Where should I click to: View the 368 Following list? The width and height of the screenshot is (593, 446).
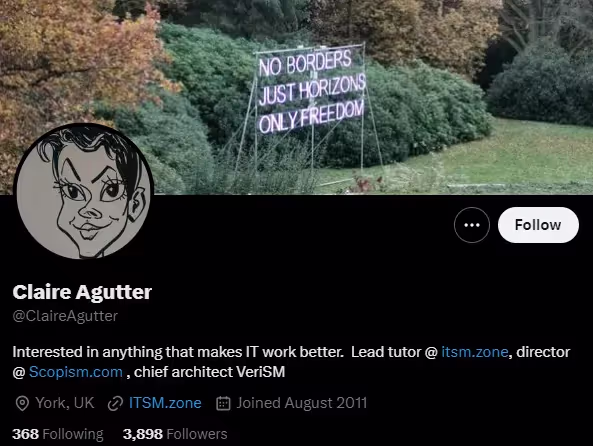[x=57, y=434]
